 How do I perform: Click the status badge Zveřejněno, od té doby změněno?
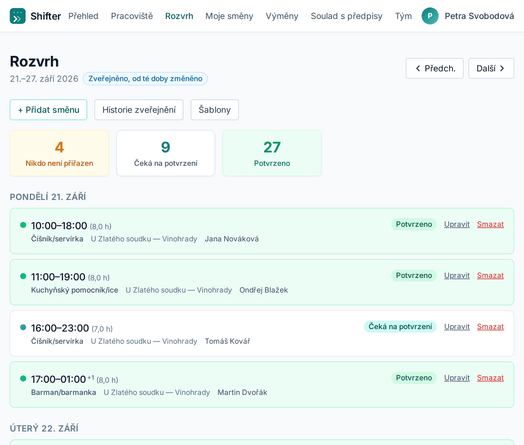click(145, 79)
